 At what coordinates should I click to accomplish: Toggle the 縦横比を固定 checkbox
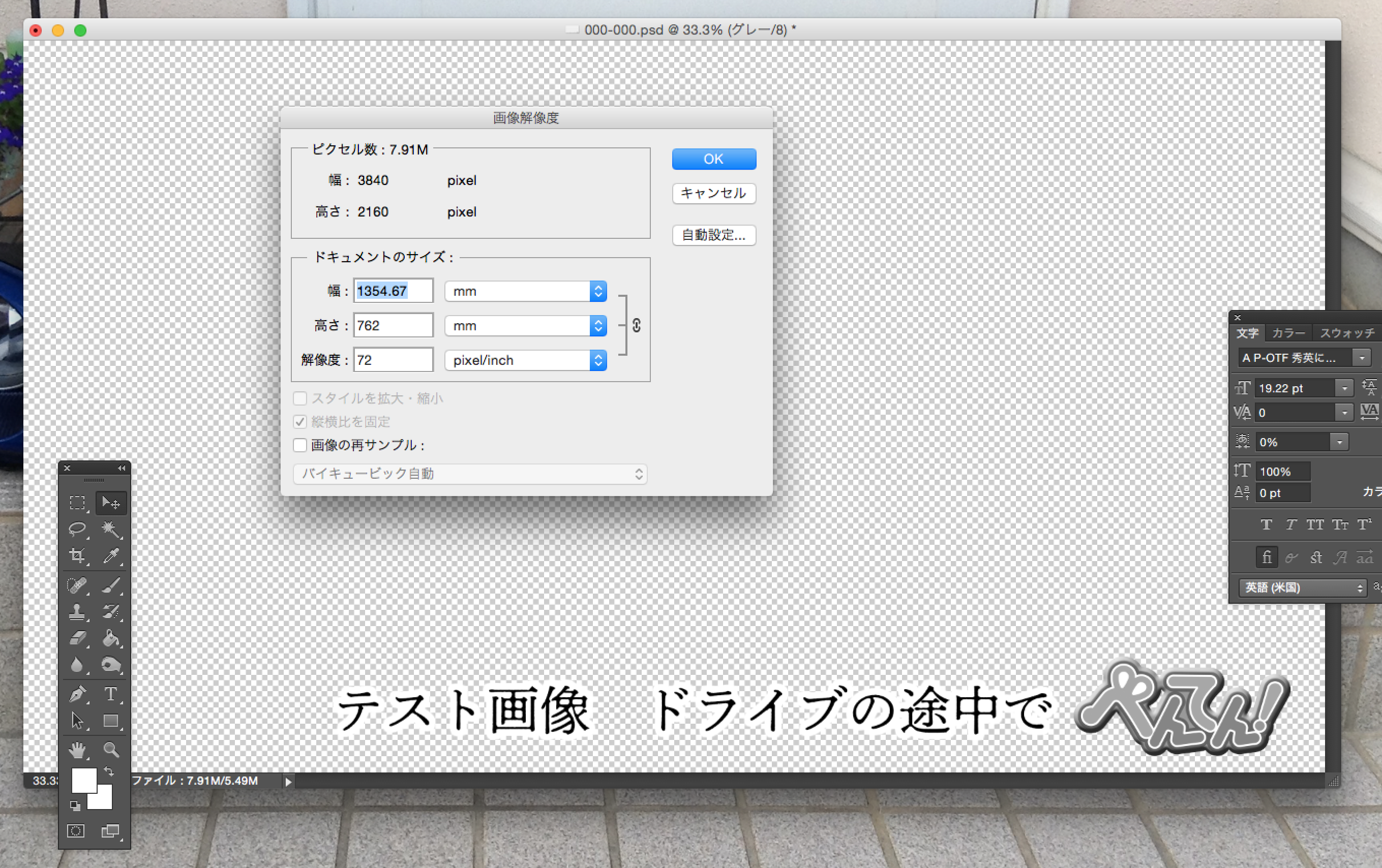point(300,422)
